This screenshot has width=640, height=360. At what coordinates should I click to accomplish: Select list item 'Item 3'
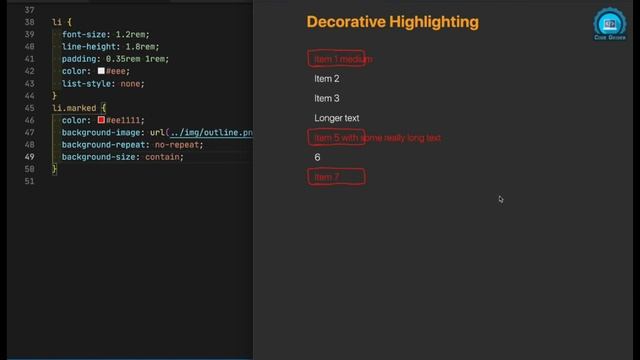pos(327,98)
